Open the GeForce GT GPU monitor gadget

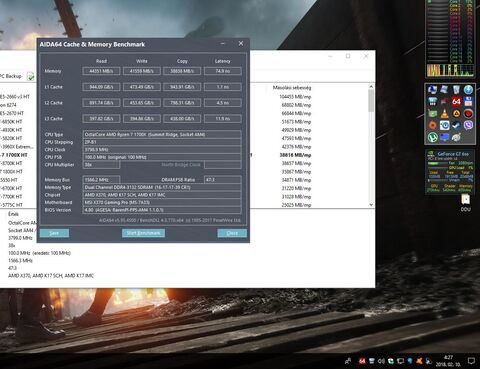point(450,172)
